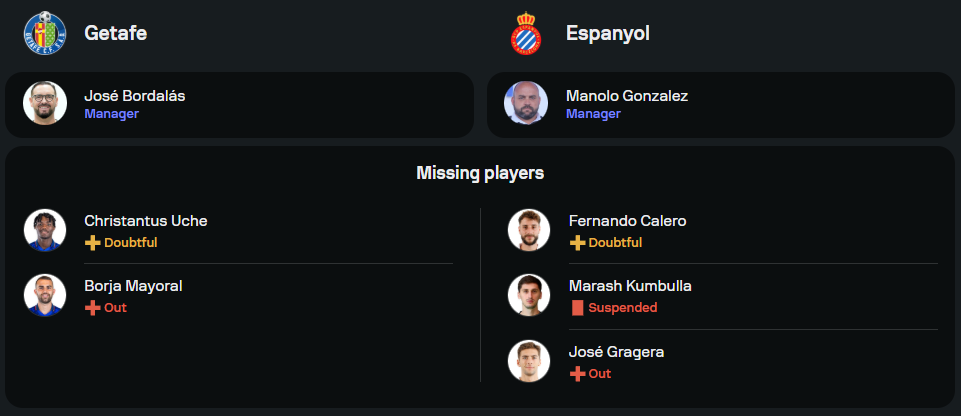The image size is (961, 416).
Task: Select Christantus Uche player avatar
Action: pyautogui.click(x=45, y=230)
